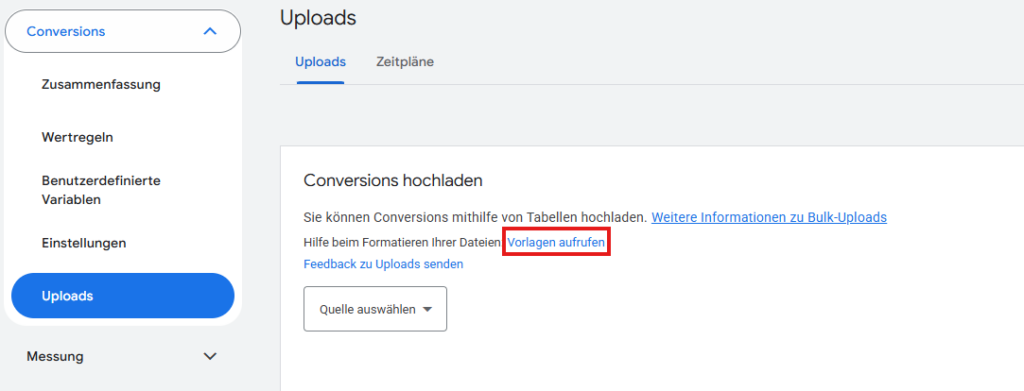Switch to the Uploads tab

[x=320, y=62]
